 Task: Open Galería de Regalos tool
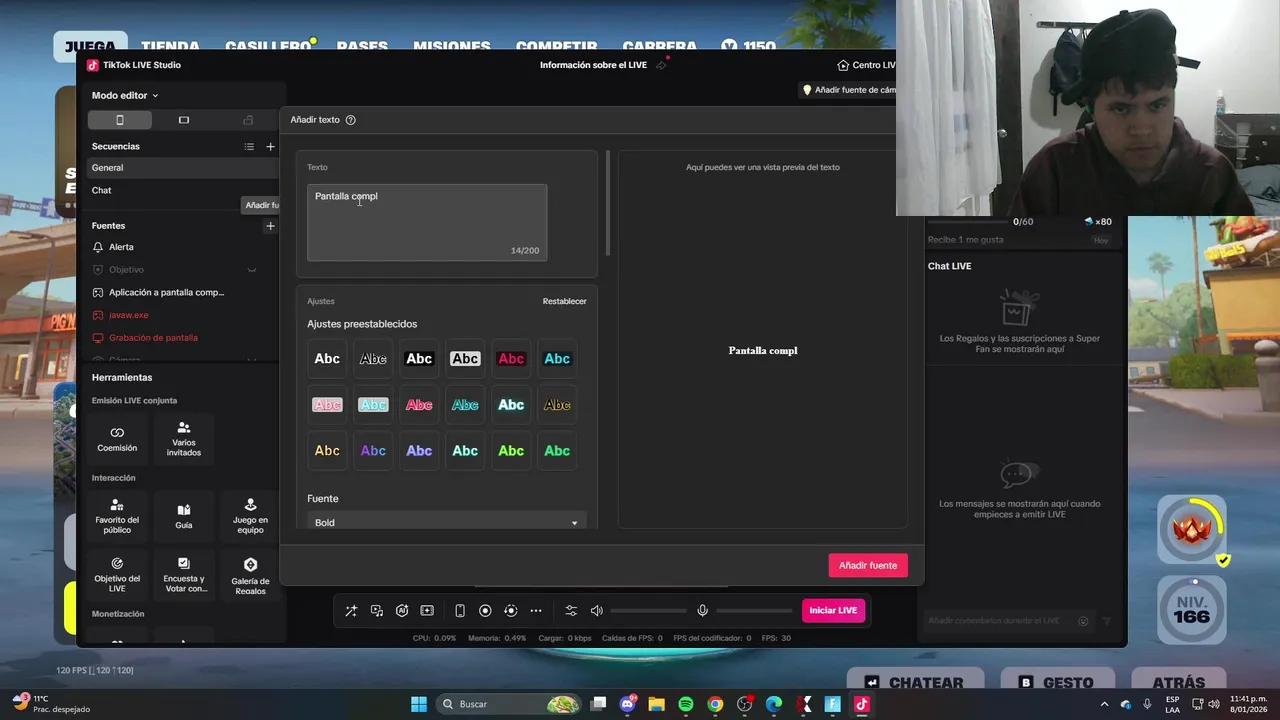(x=250, y=574)
